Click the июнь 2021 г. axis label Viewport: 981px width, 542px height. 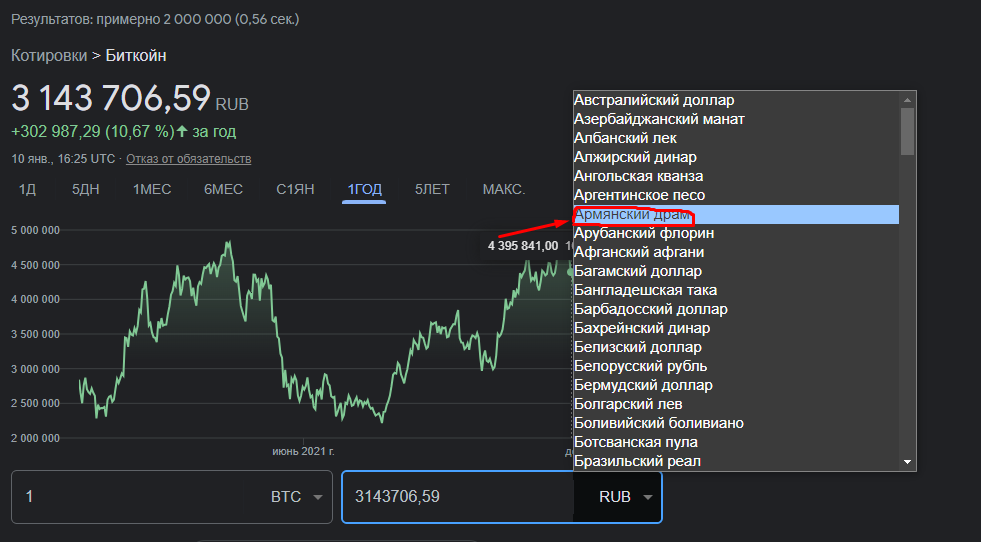(303, 451)
